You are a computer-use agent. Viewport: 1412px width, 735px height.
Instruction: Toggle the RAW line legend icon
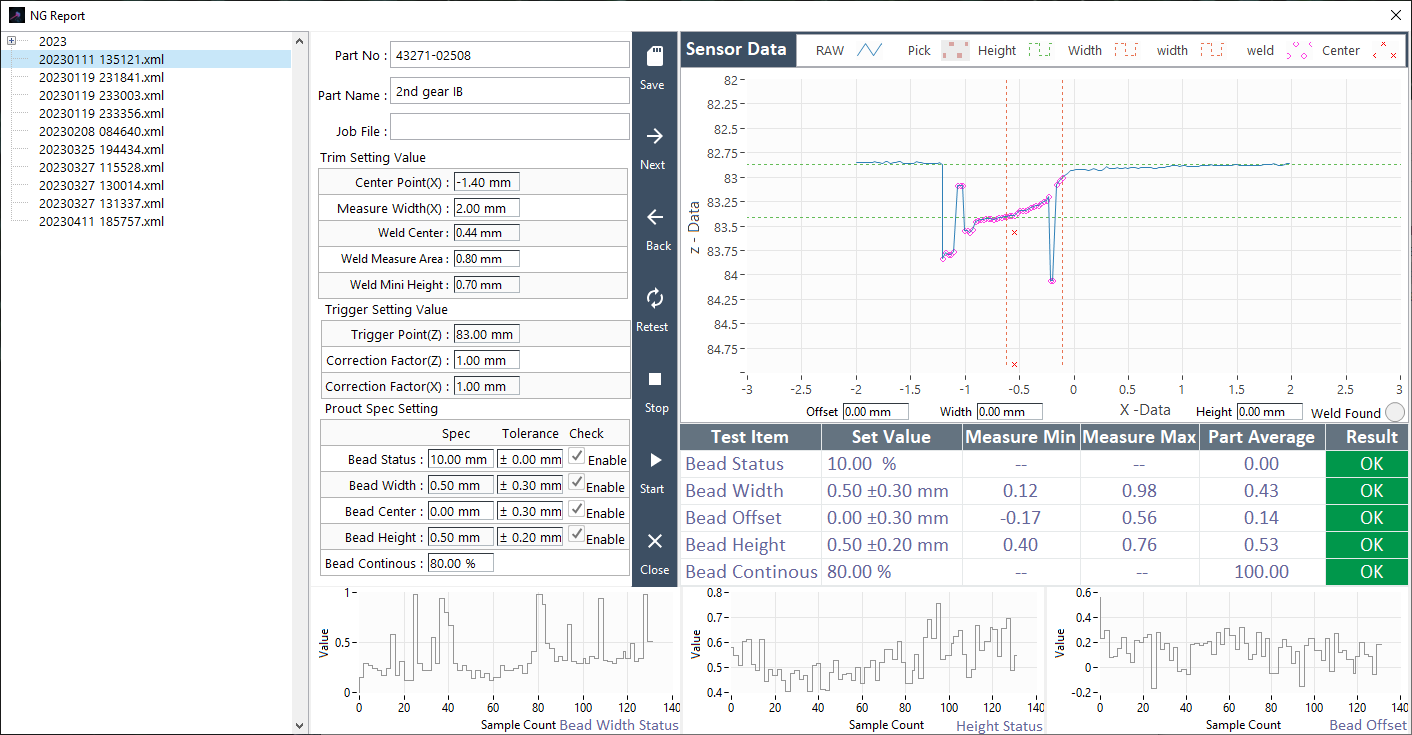869,50
